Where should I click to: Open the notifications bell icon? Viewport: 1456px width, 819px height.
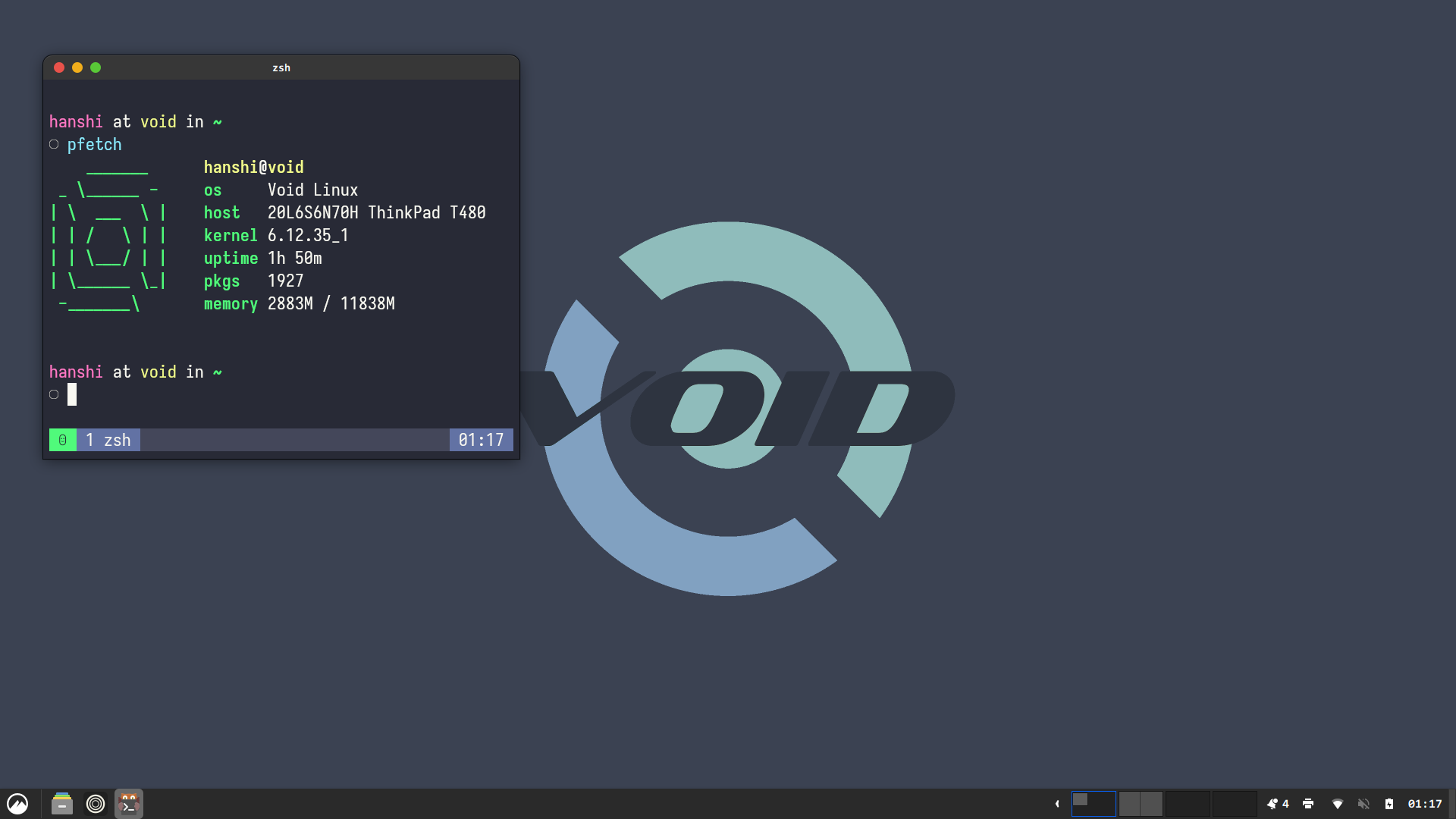1272,804
